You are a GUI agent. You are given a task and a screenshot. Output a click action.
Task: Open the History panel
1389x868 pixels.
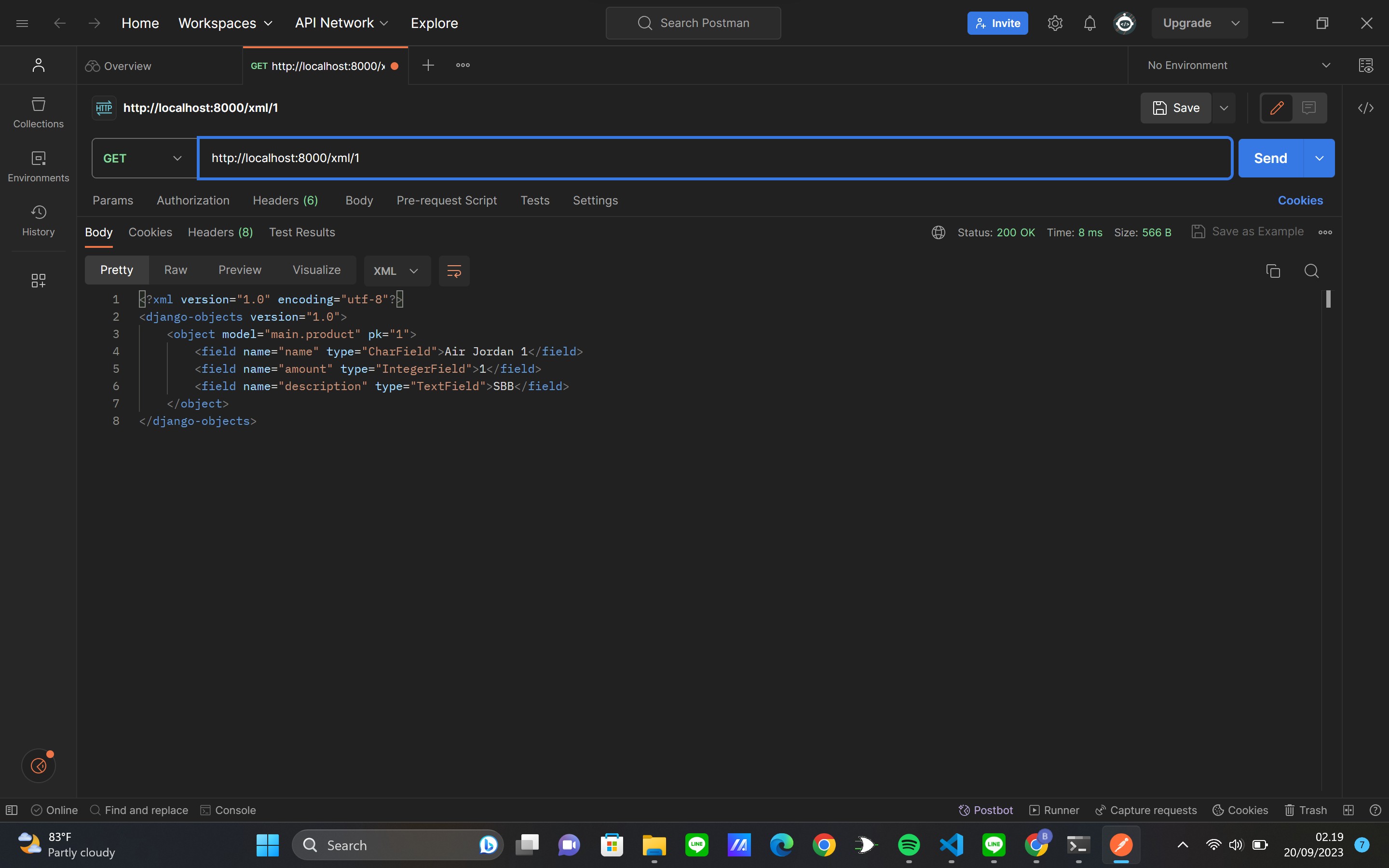pyautogui.click(x=38, y=220)
